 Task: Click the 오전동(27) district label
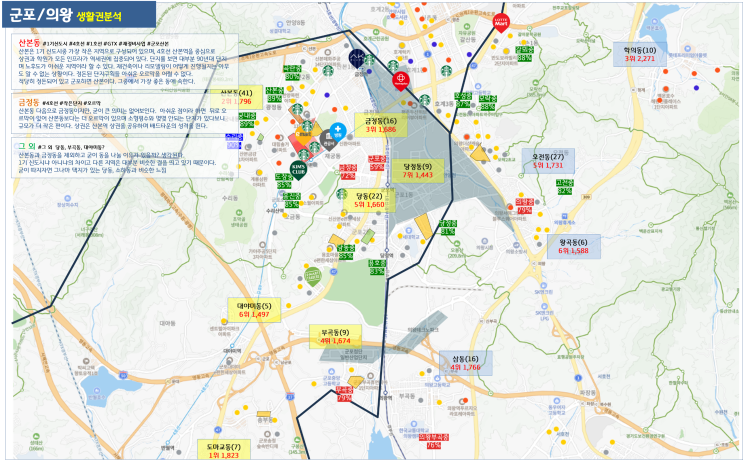(548, 161)
